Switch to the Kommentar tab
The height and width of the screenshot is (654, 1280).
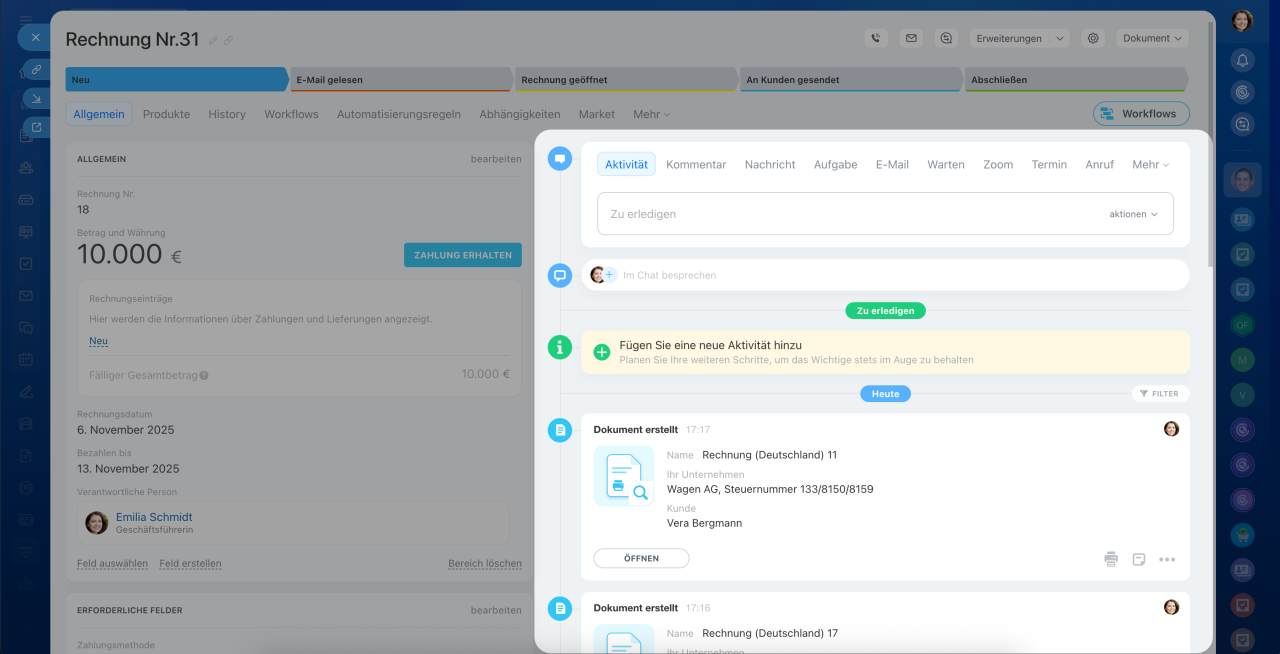696,164
